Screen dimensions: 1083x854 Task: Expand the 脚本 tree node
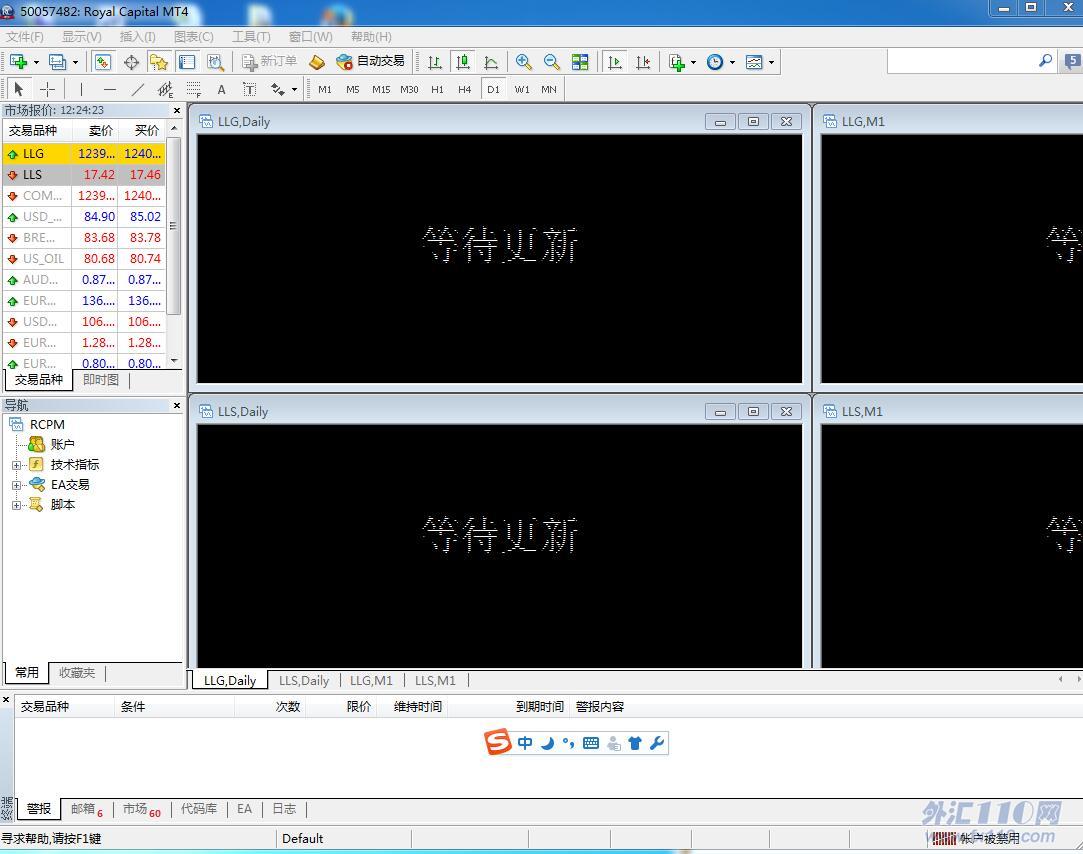click(x=17, y=505)
